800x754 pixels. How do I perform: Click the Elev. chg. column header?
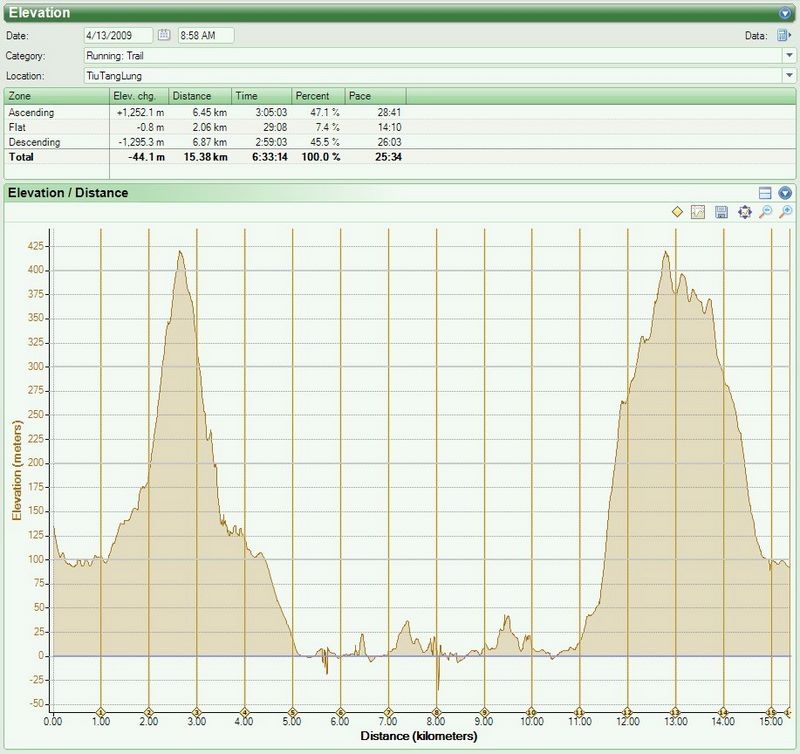tap(138, 96)
